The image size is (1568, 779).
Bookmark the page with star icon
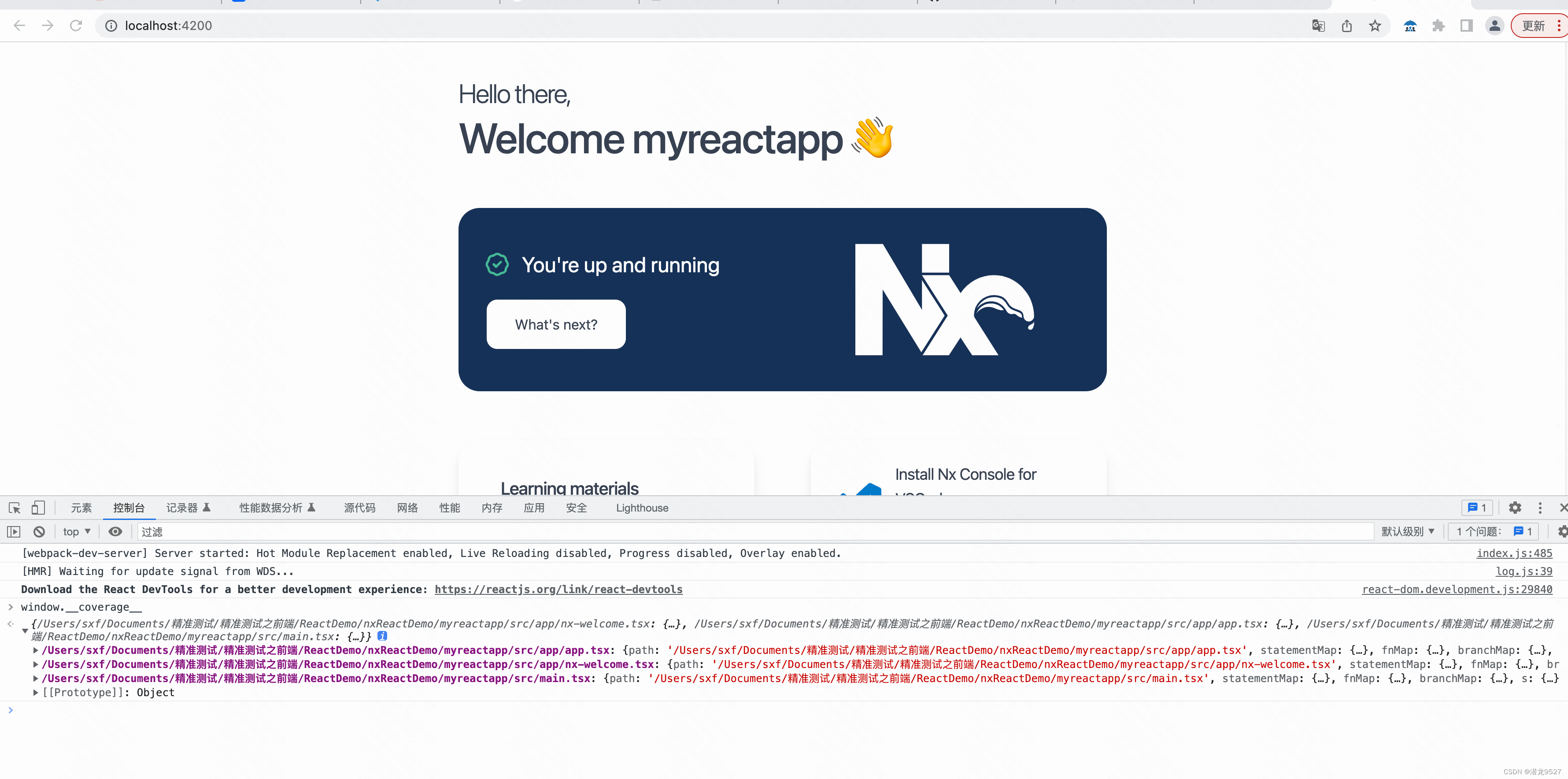(1375, 25)
